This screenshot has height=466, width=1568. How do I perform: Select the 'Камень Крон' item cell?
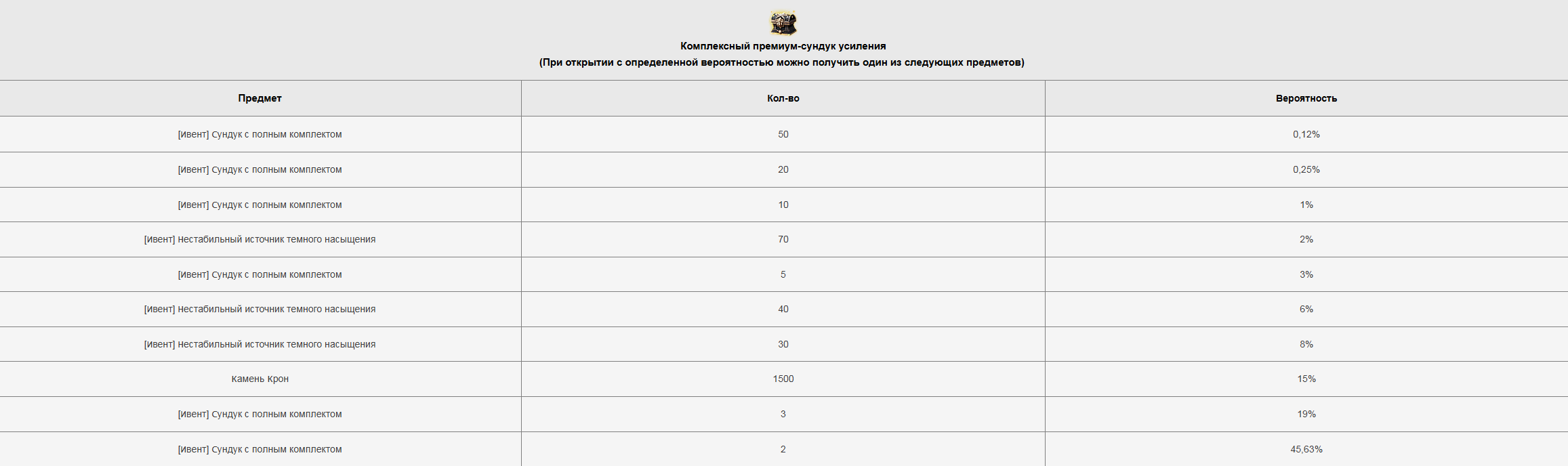pyautogui.click(x=260, y=379)
